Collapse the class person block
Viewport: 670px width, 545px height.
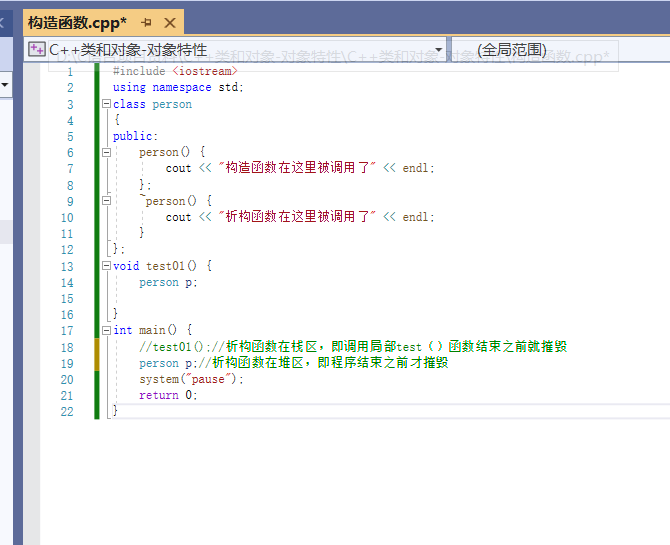[x=106, y=104]
